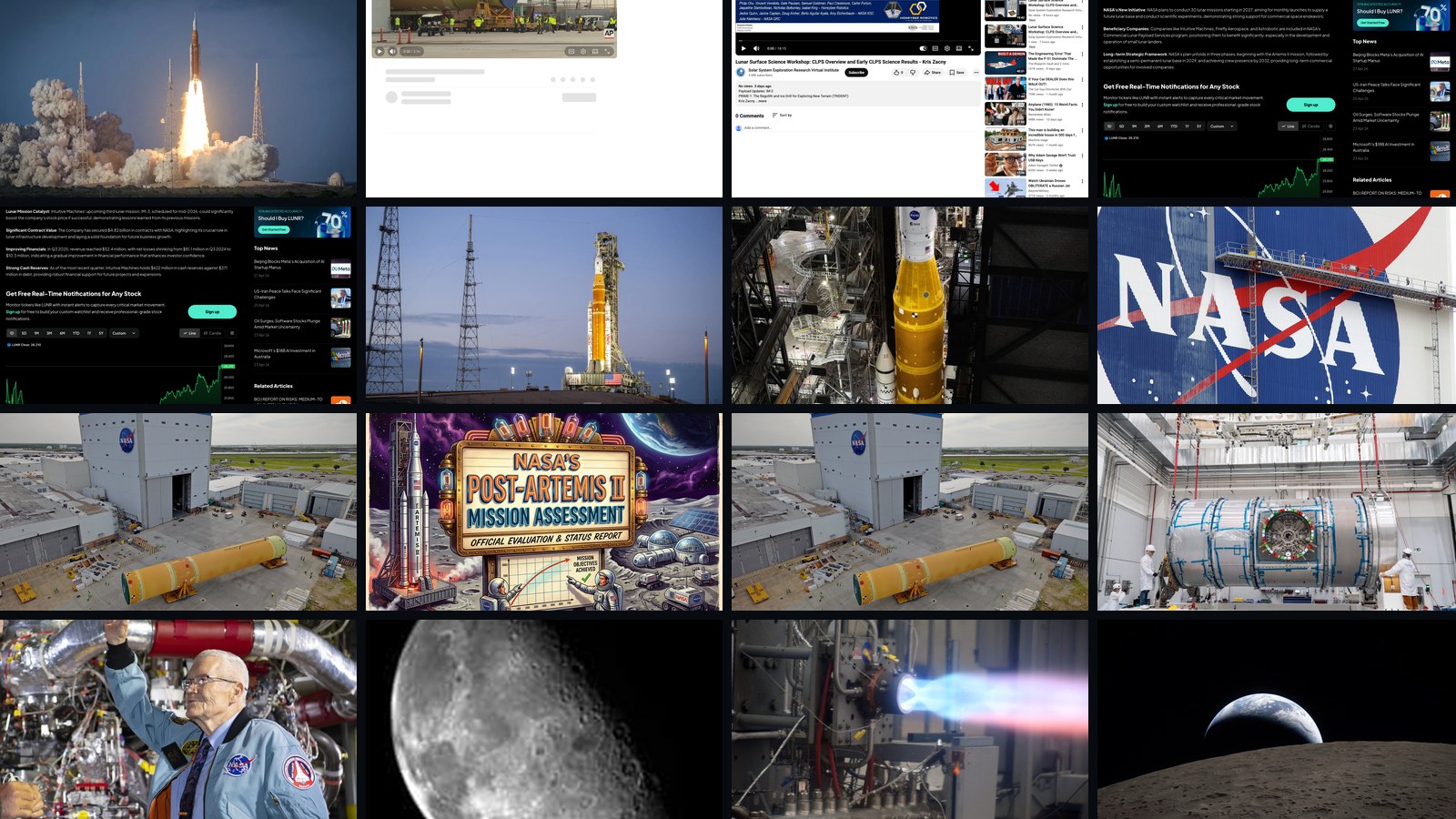Viewport: 1456px width, 819px height.
Task: Select 5Y range on Lunar Mission Catalyst page
Action: [x=101, y=333]
